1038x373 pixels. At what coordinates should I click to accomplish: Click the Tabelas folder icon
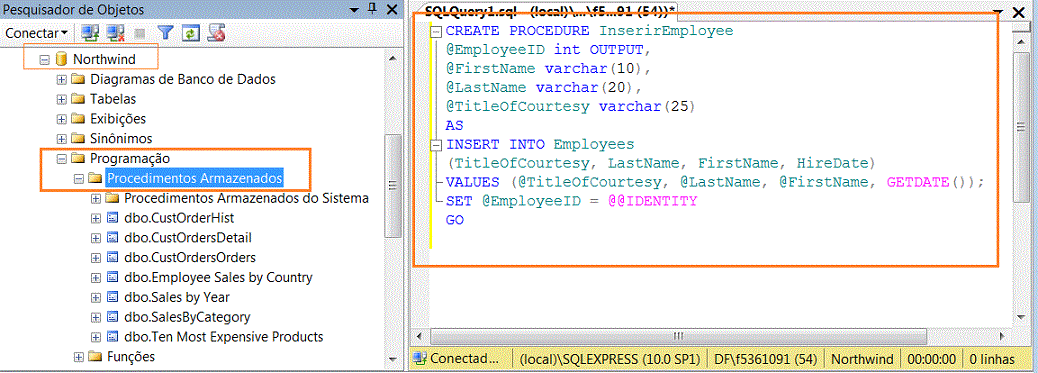click(x=79, y=99)
